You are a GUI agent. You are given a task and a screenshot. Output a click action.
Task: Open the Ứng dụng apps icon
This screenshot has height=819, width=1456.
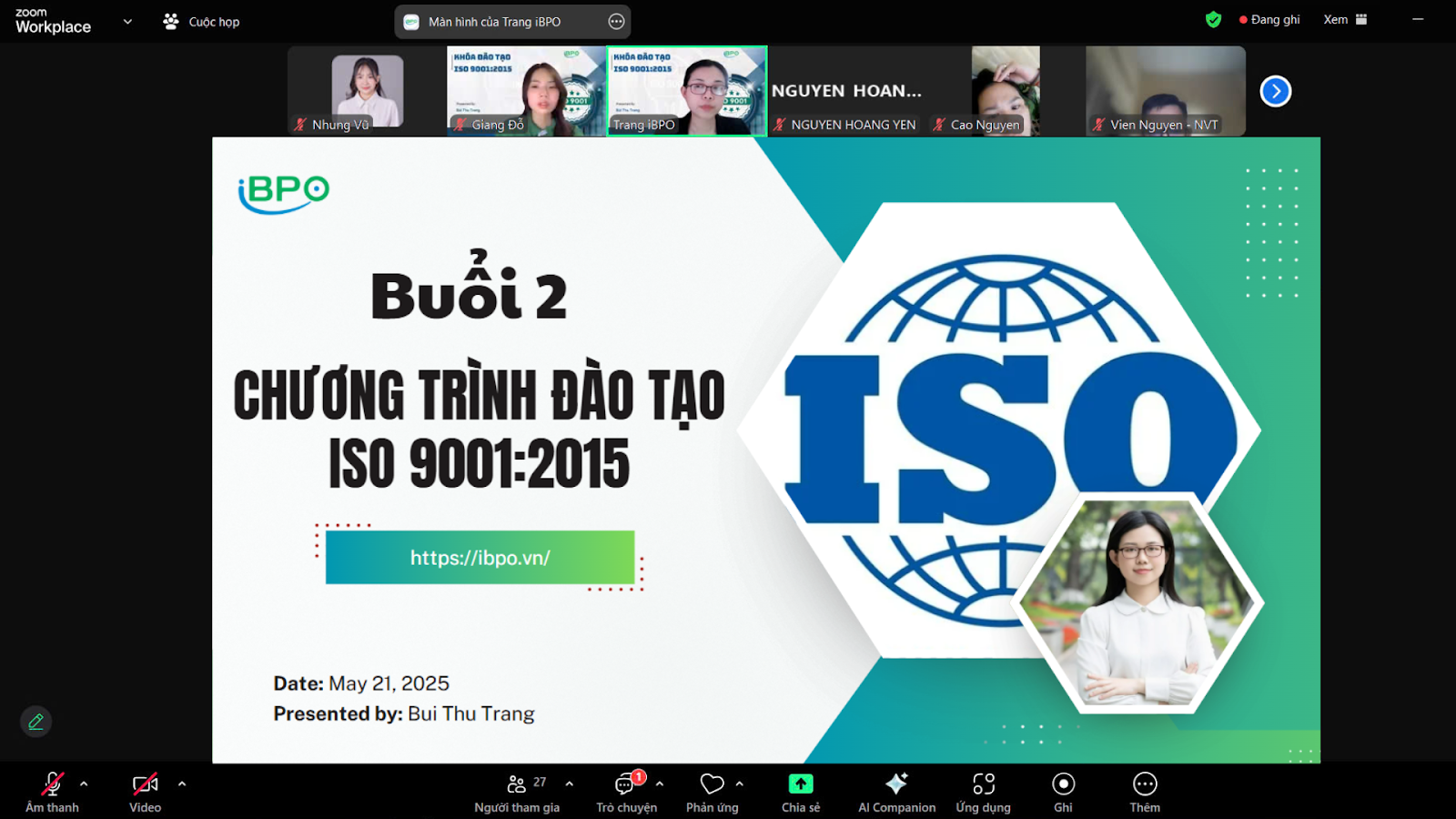983,784
